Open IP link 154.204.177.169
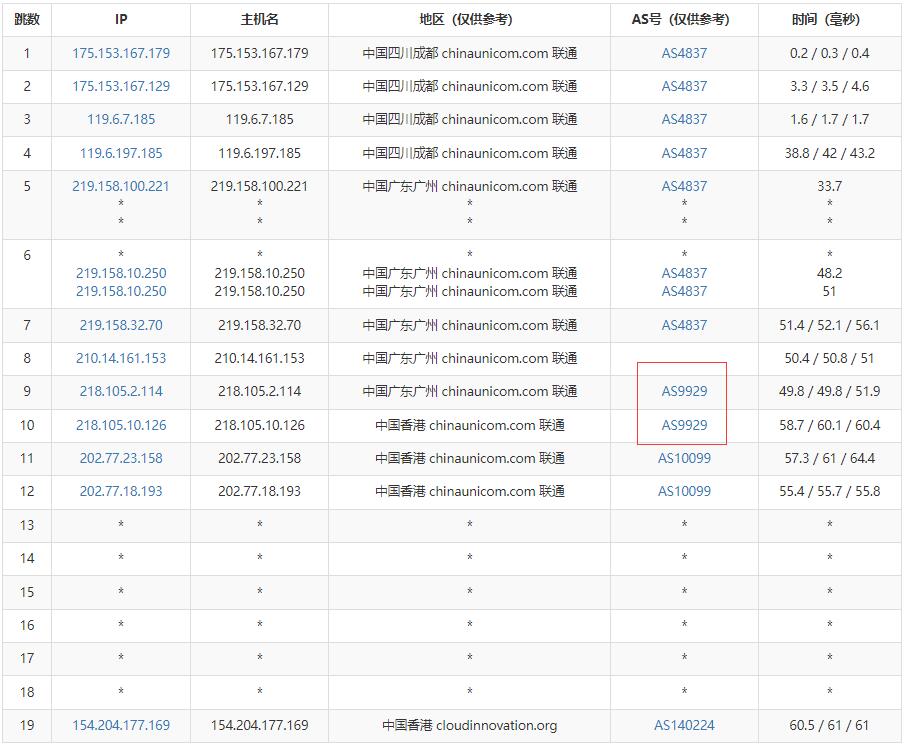Screen dimensions: 907x745 121,725
